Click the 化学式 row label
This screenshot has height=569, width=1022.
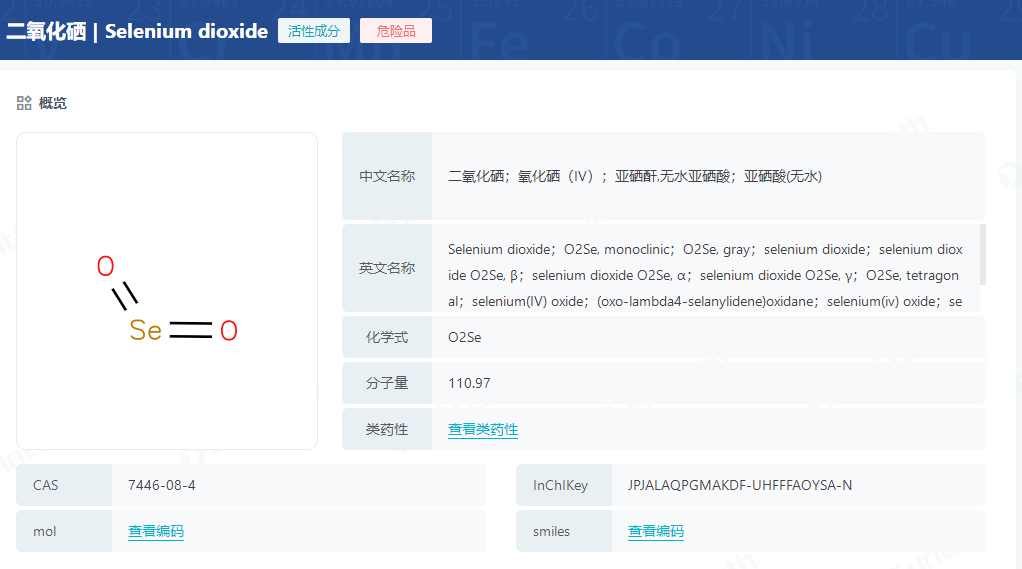(387, 337)
